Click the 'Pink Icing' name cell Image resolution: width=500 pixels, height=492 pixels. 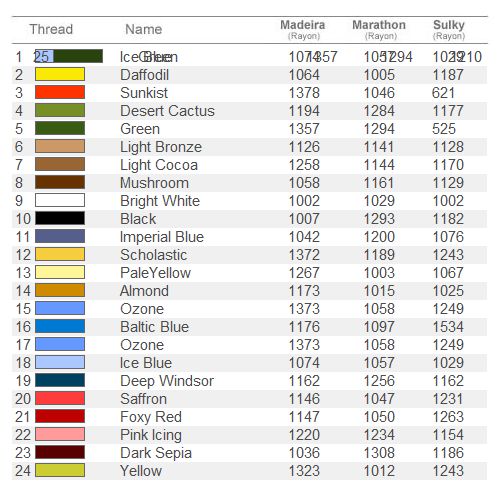(151, 435)
